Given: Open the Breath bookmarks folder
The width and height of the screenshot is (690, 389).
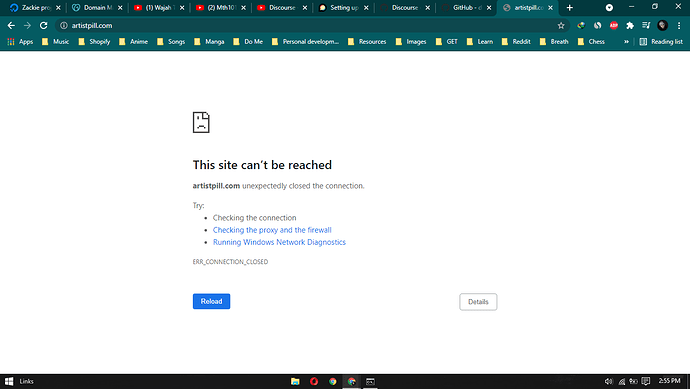Looking at the screenshot, I should (x=554, y=41).
